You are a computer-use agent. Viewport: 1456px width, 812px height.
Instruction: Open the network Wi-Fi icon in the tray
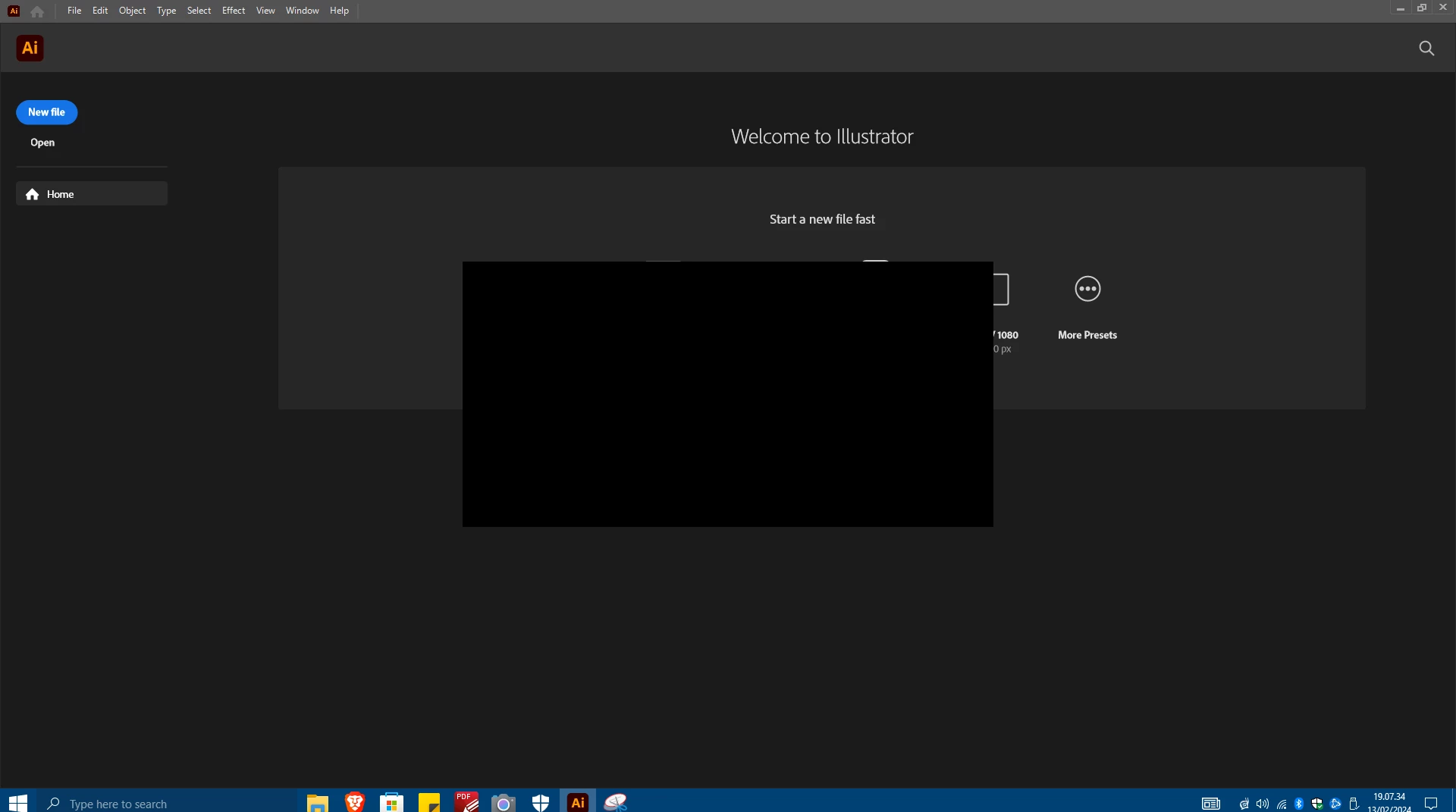1282,804
